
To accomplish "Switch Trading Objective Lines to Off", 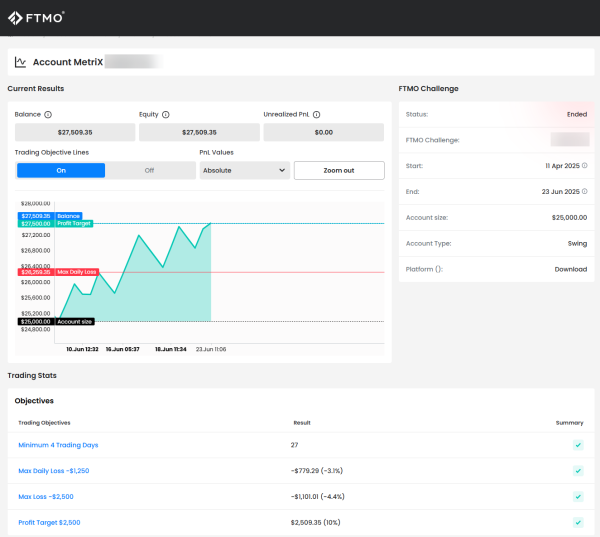I will pyautogui.click(x=149, y=170).
